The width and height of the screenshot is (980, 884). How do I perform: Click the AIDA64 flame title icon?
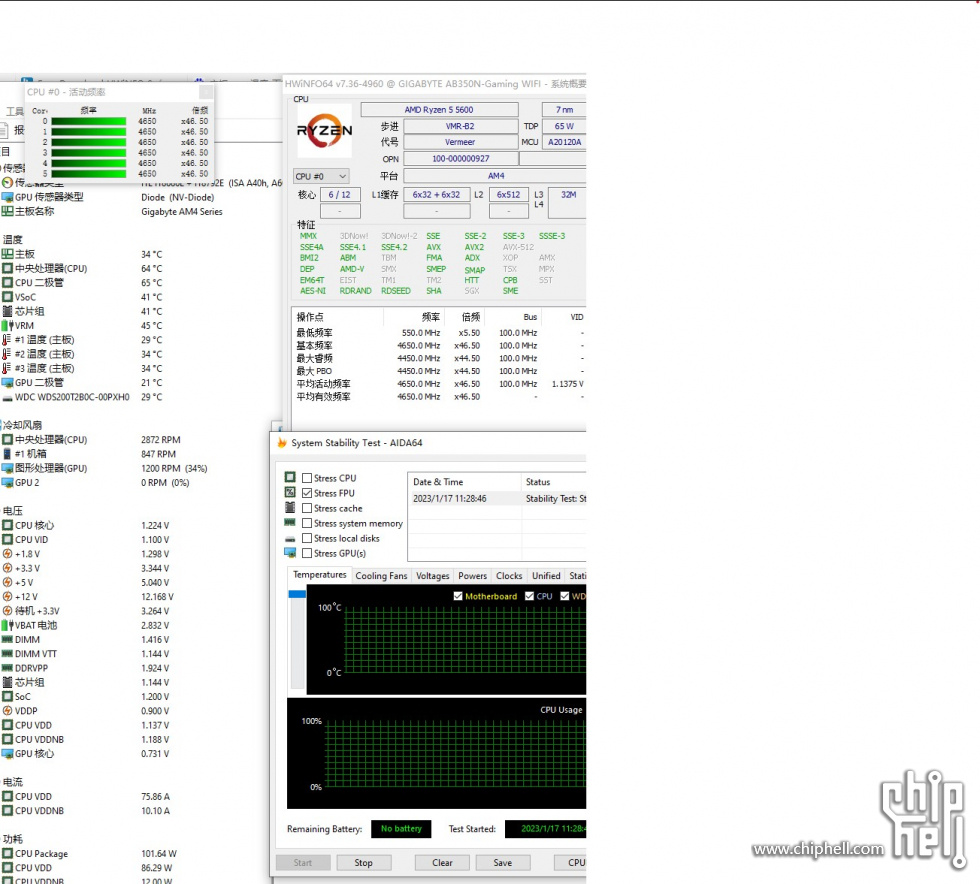(x=282, y=443)
